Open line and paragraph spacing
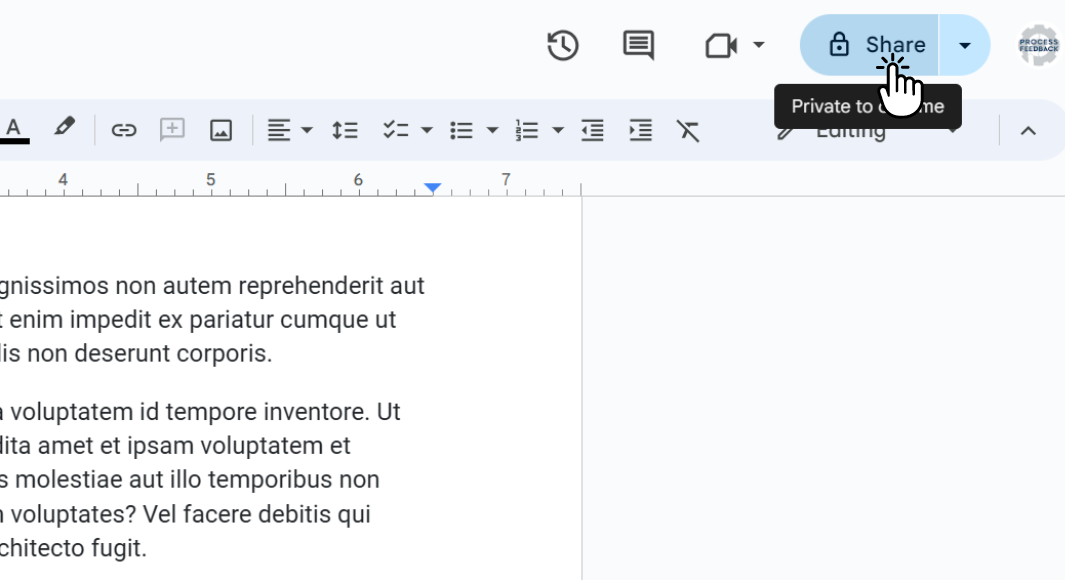 (x=345, y=130)
